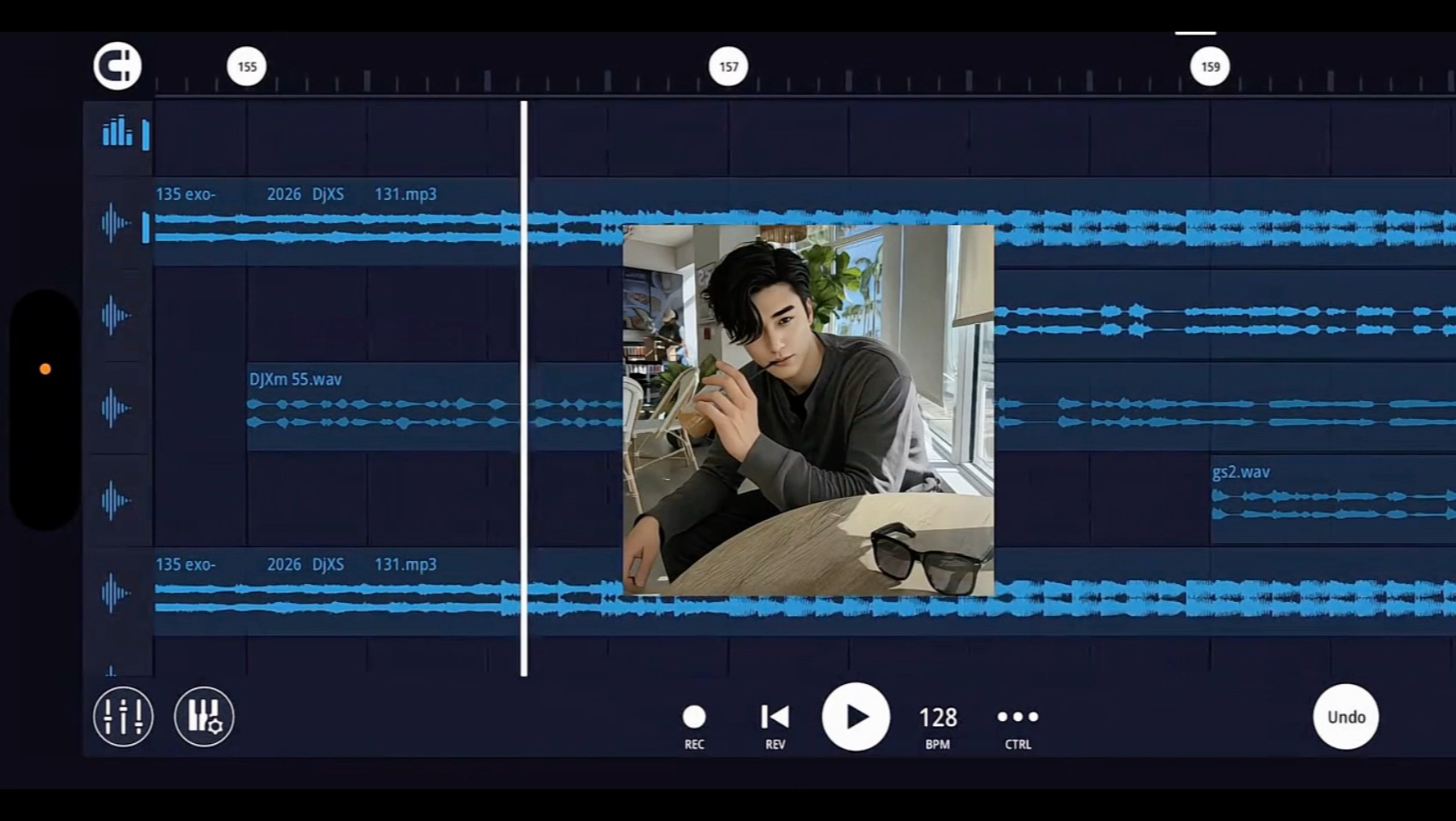Select the waveform icon of the DJXm 55.wav track
Viewport: 1456px width, 821px height.
pos(116,408)
